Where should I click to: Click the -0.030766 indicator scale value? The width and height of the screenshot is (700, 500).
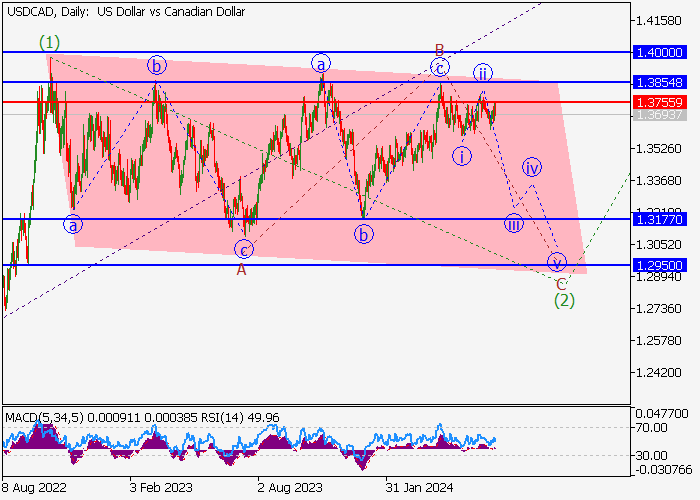click(663, 470)
